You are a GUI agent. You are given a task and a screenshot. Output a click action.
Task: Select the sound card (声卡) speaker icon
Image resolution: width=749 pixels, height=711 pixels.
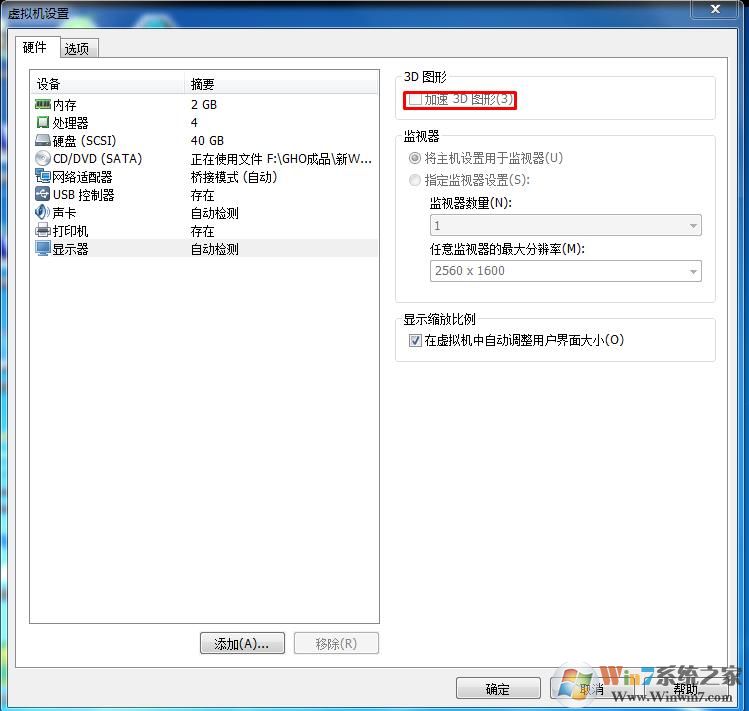43,212
